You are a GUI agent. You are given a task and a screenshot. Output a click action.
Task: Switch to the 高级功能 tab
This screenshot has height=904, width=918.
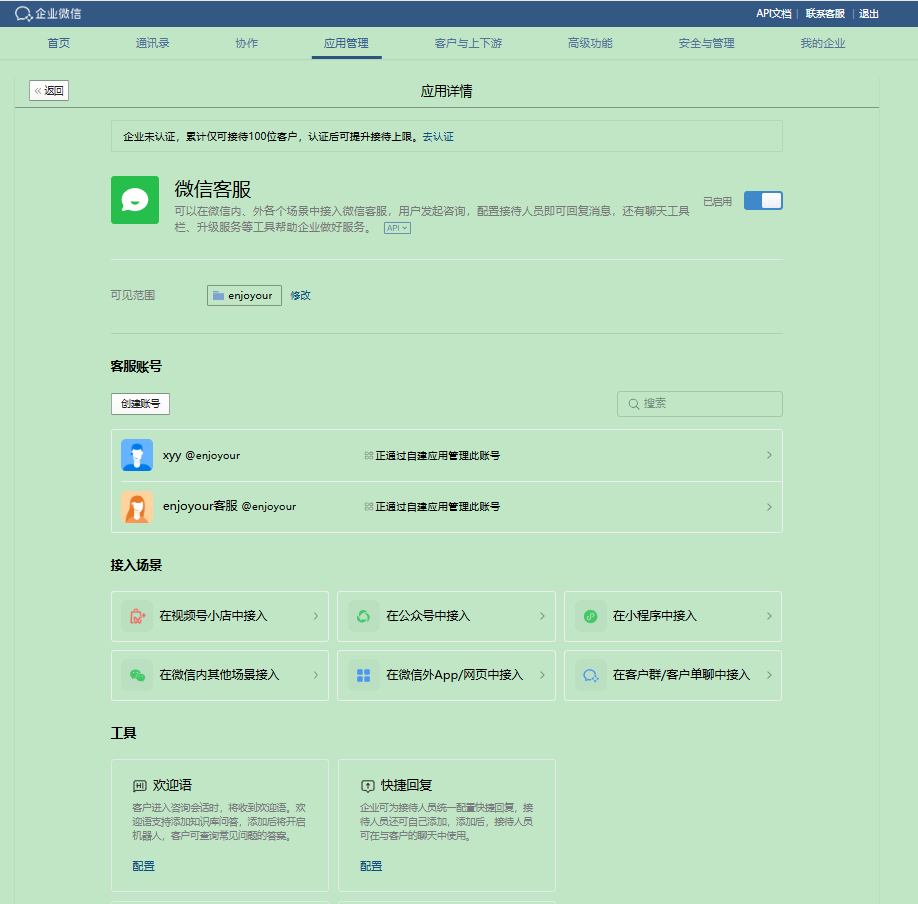click(x=590, y=43)
